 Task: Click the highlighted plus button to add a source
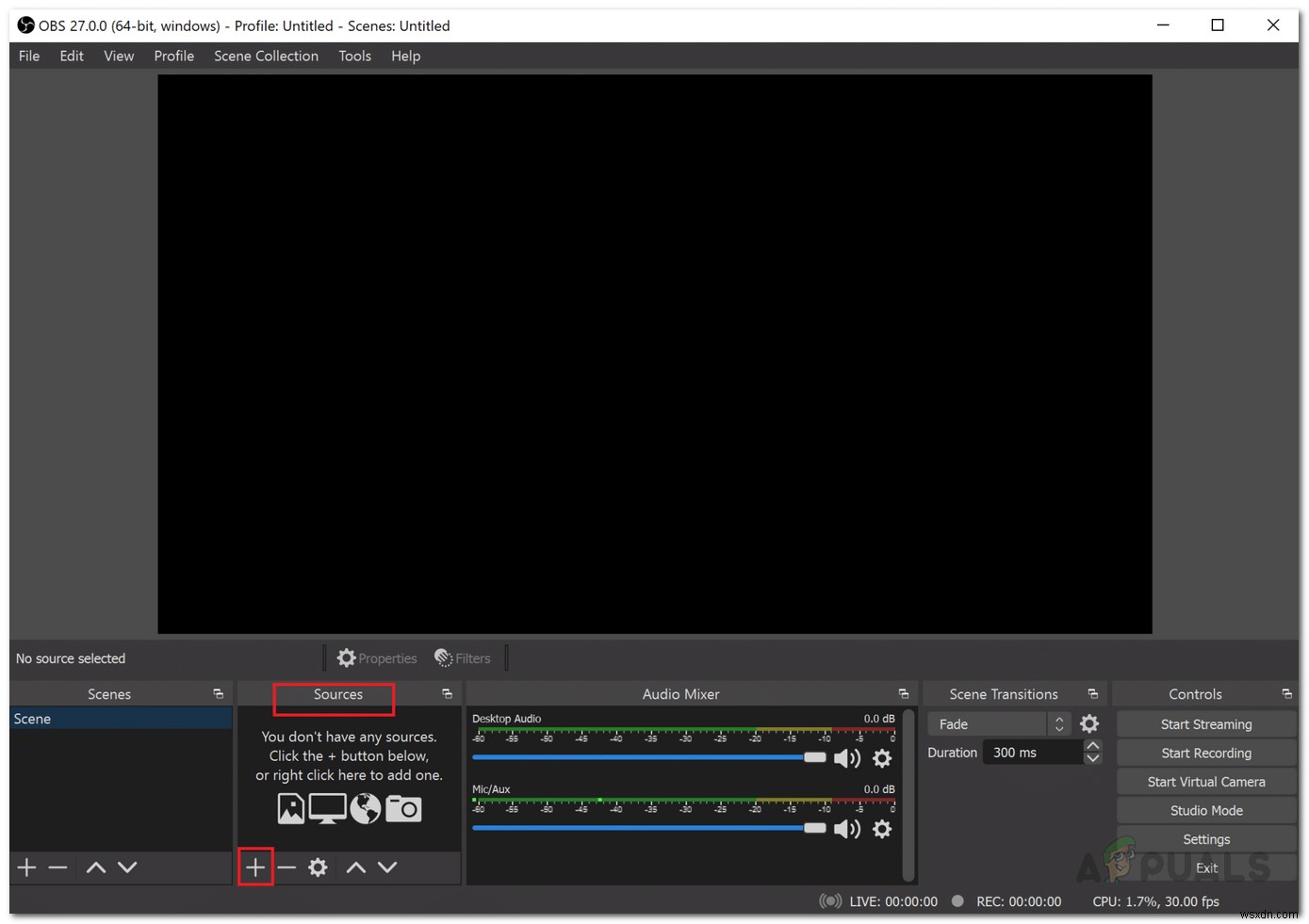(255, 867)
